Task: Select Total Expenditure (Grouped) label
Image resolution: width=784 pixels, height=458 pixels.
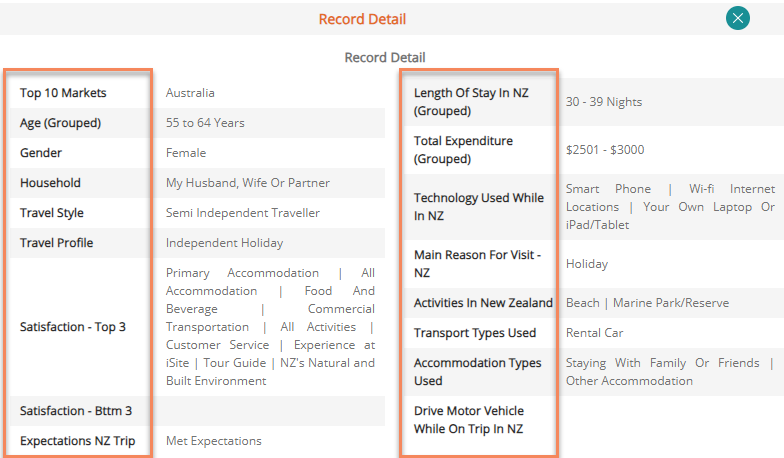Action: pos(463,150)
